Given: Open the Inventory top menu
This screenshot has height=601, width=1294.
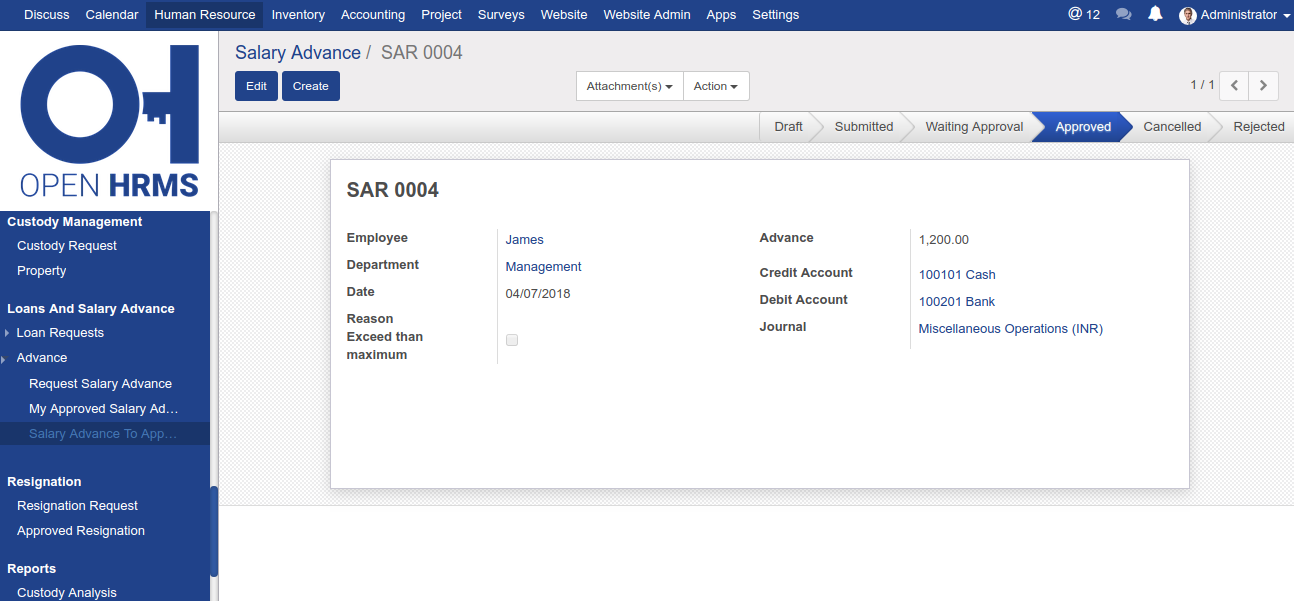Looking at the screenshot, I should [x=298, y=15].
